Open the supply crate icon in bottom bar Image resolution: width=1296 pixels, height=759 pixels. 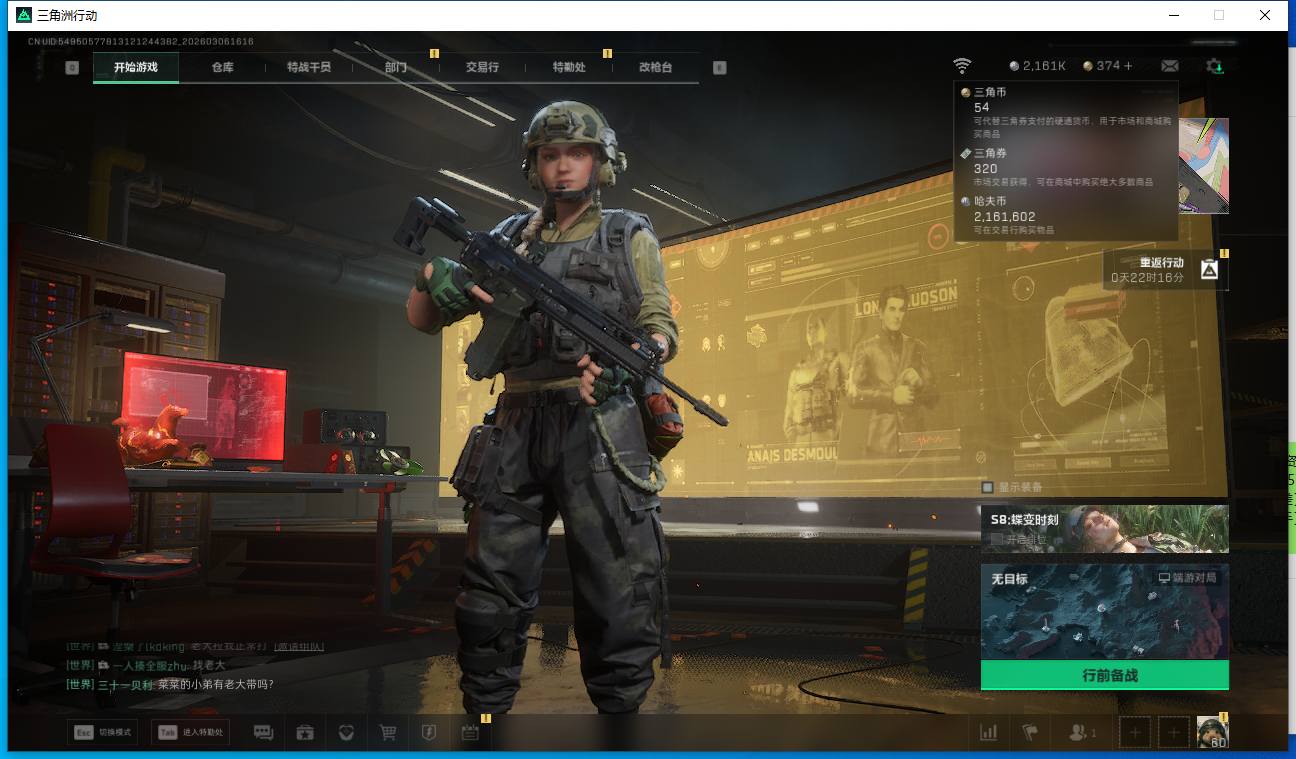coord(306,733)
